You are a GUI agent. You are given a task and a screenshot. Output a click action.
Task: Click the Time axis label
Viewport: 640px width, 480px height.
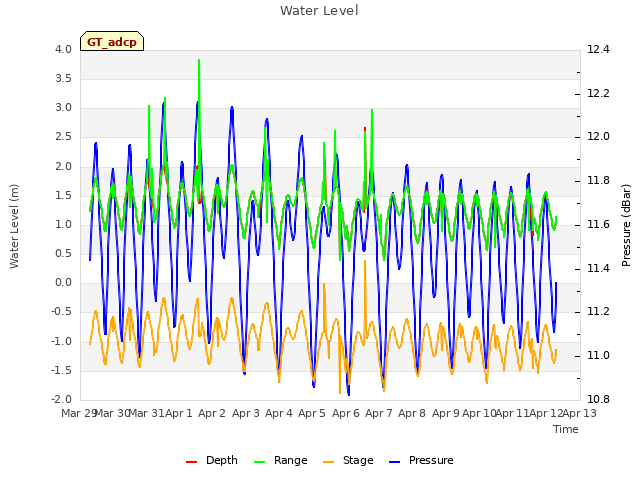point(566,429)
